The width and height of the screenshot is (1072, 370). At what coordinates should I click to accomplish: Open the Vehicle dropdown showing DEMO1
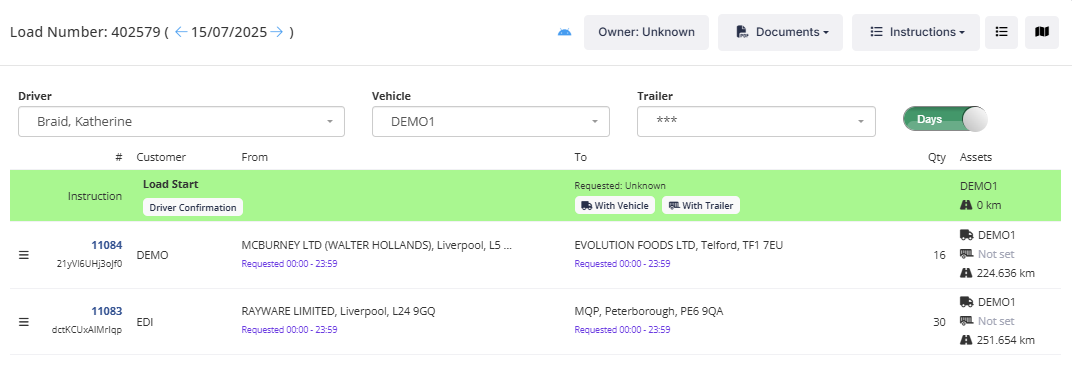click(x=491, y=122)
